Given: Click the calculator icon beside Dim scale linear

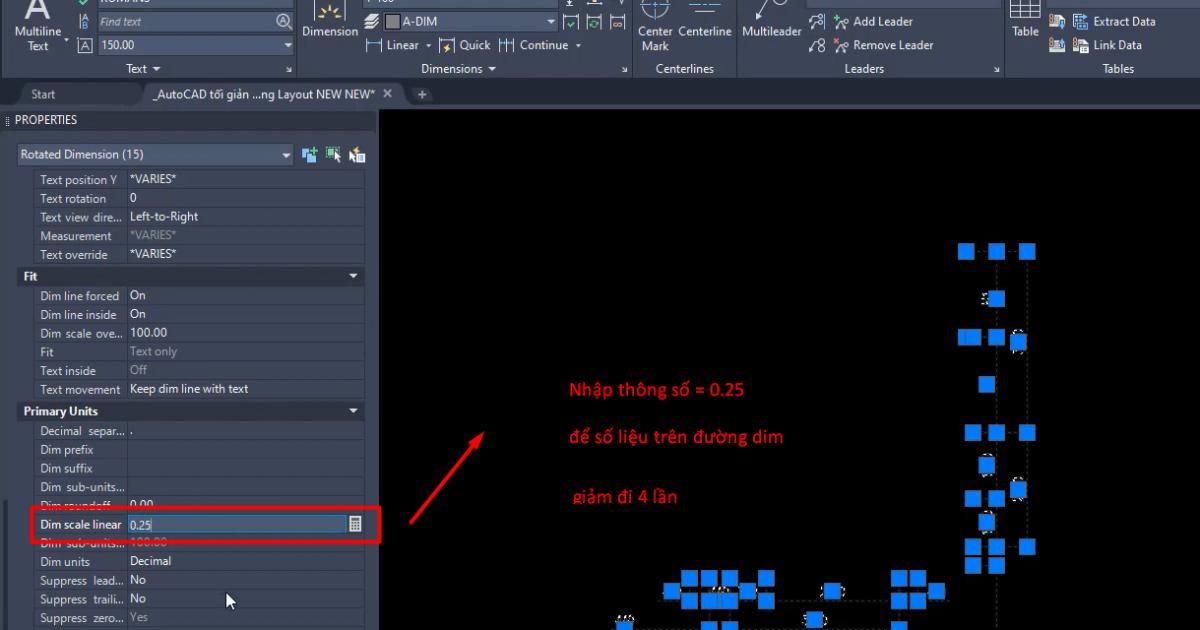Looking at the screenshot, I should [356, 523].
